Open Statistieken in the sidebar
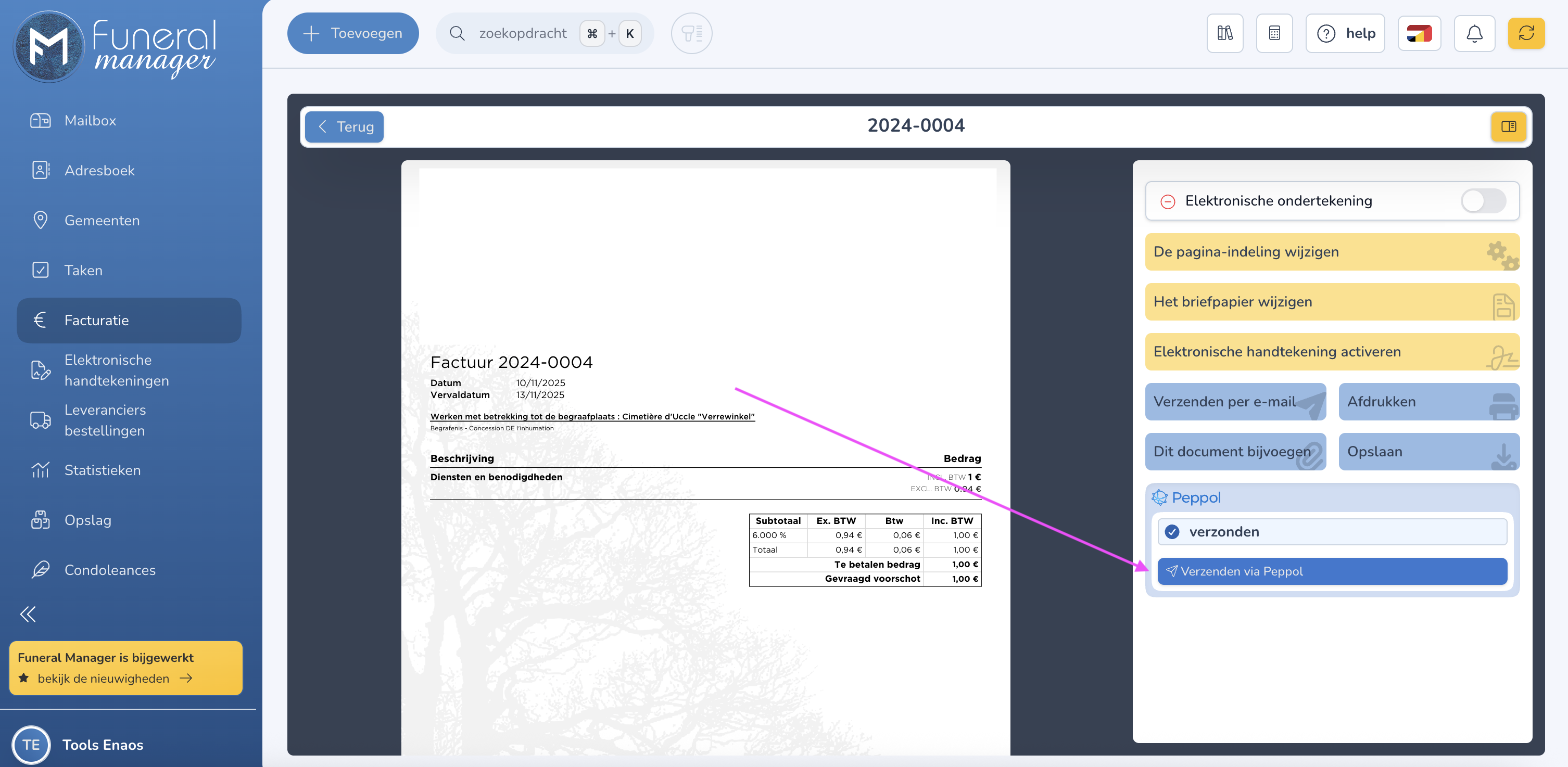This screenshot has width=1568, height=767. (102, 470)
